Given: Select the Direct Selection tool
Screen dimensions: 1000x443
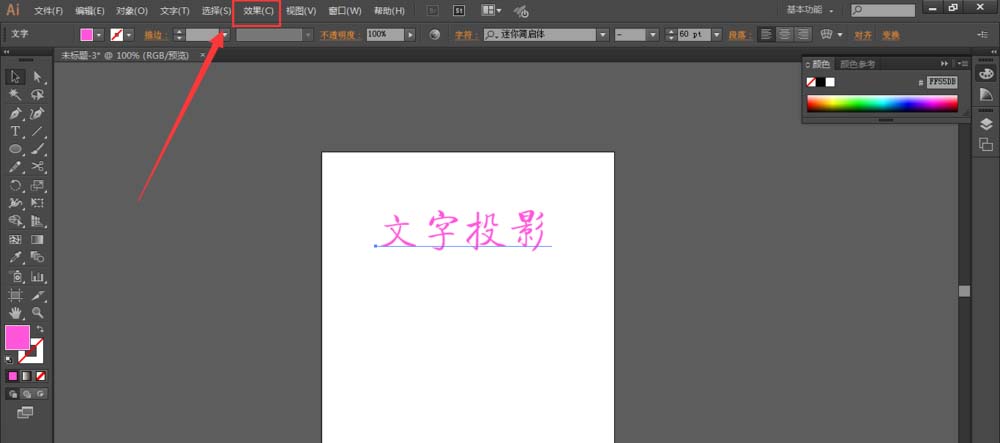Looking at the screenshot, I should (x=38, y=77).
